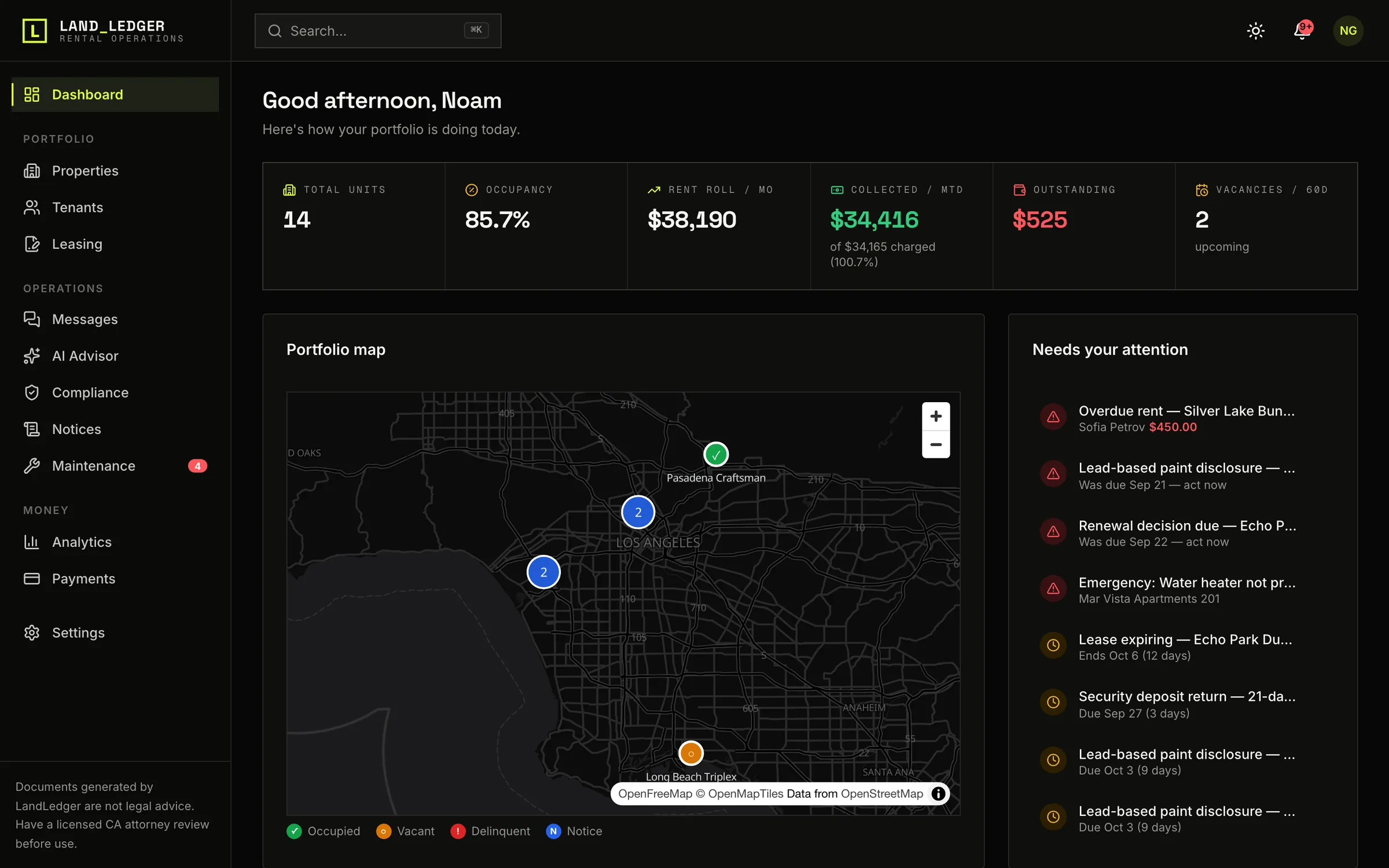
Task: Click the Dashboard grid icon
Action: 32,94
